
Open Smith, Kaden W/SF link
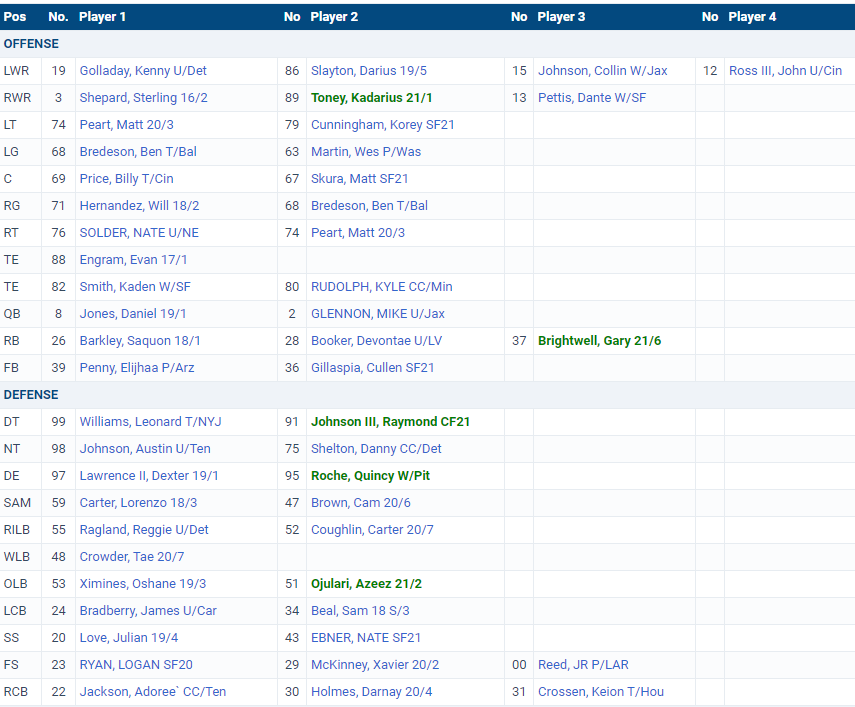point(135,287)
